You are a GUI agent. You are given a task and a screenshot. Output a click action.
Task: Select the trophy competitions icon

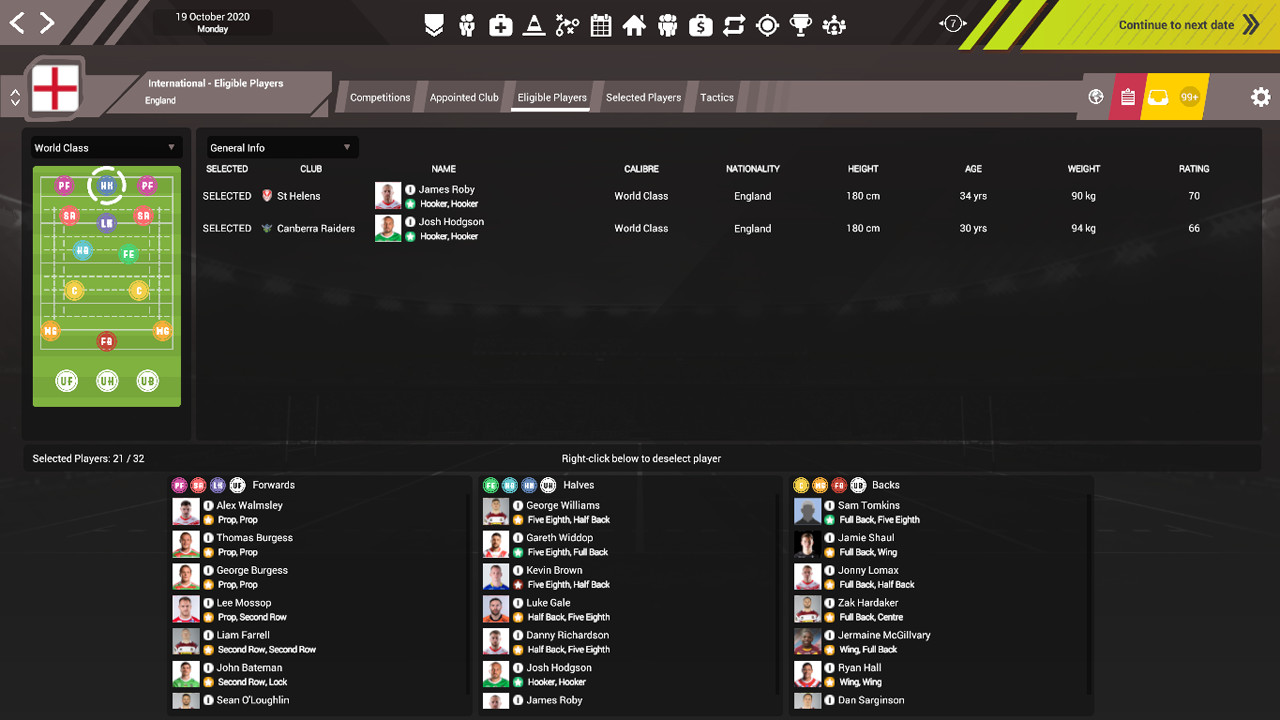(x=800, y=25)
